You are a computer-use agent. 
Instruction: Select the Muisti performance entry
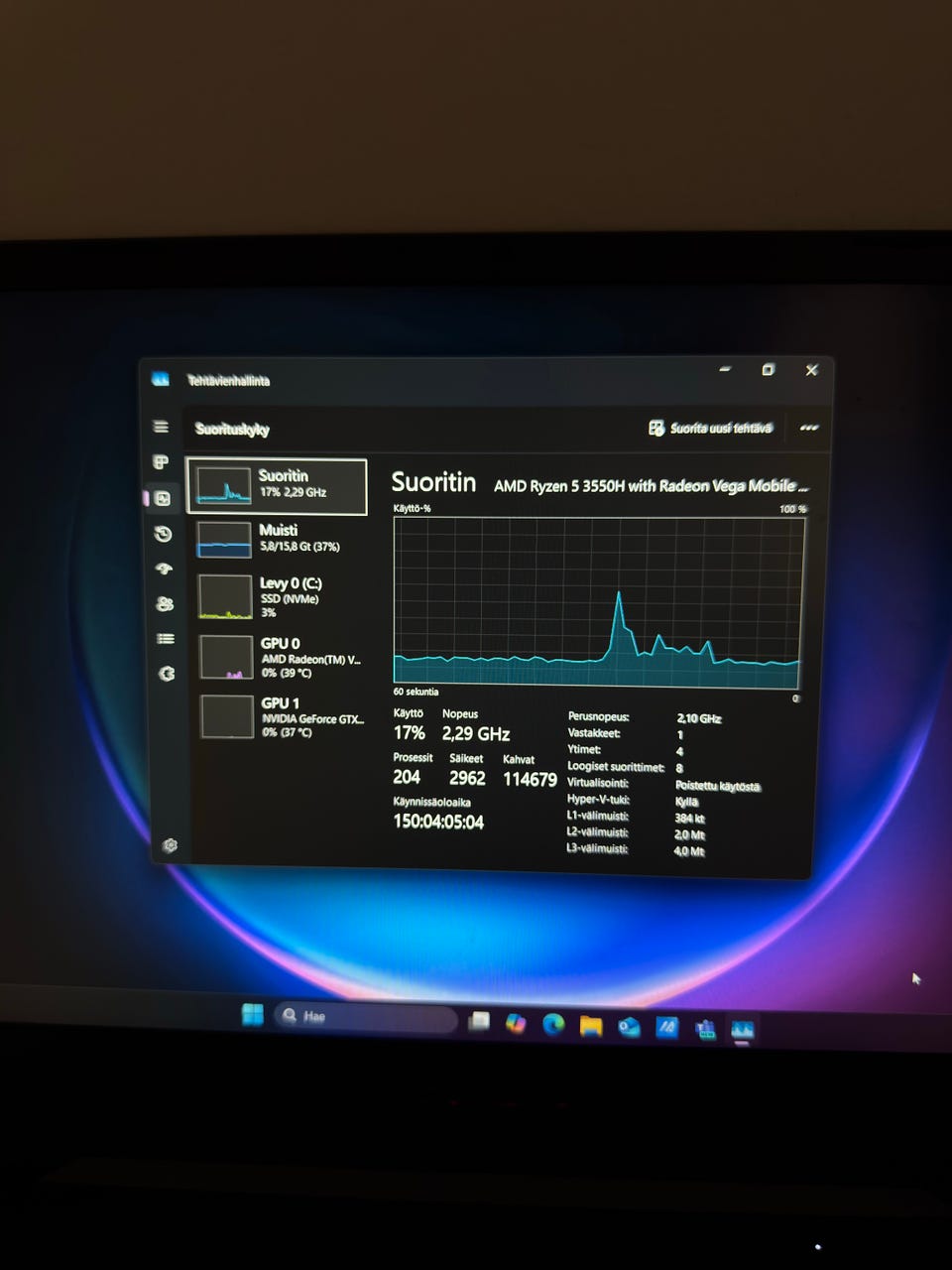pyautogui.click(x=277, y=539)
